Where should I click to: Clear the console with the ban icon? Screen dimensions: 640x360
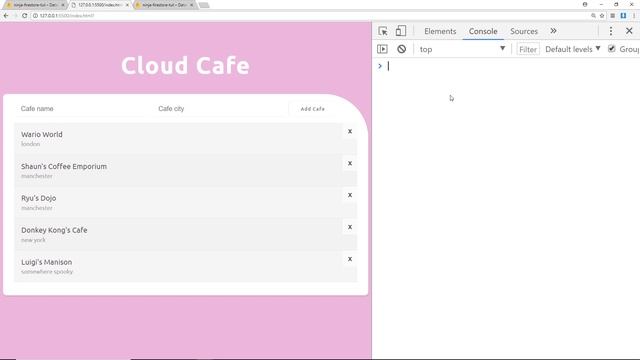click(x=402, y=49)
